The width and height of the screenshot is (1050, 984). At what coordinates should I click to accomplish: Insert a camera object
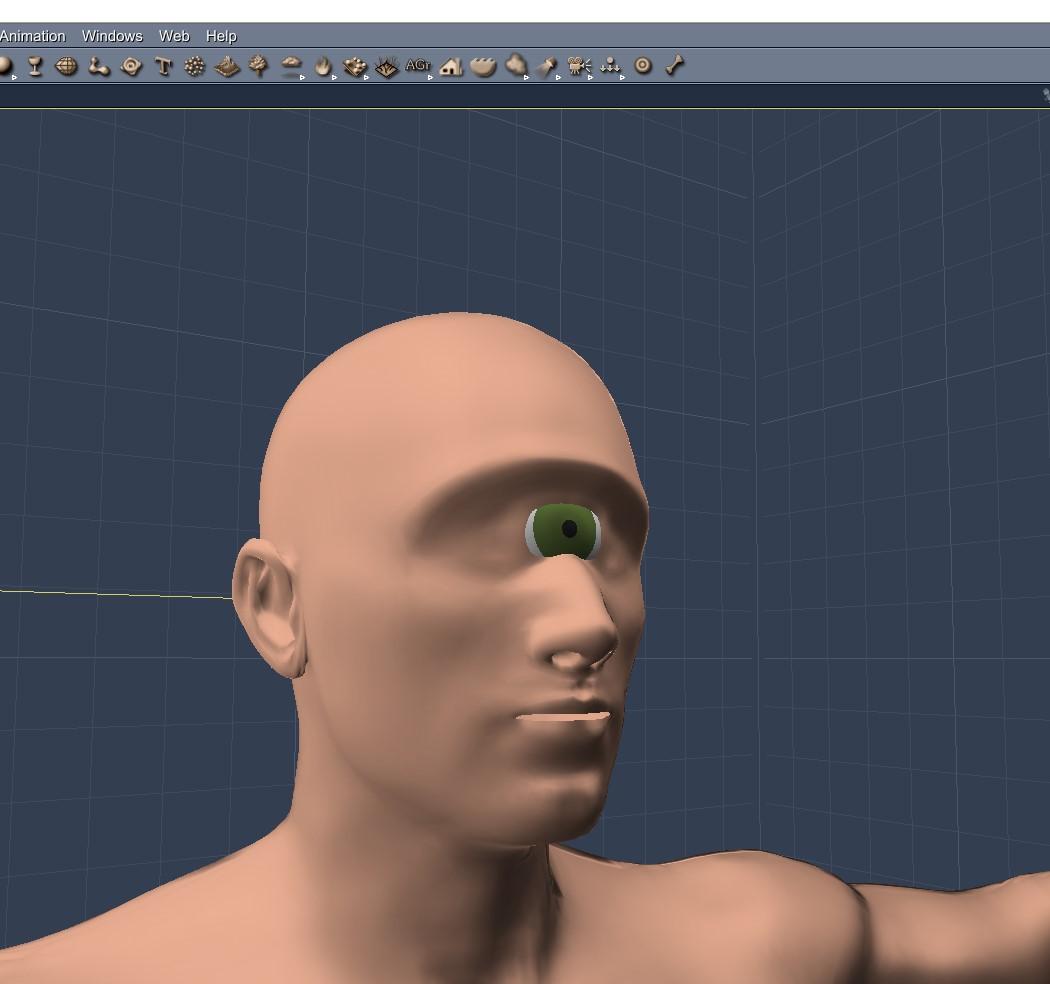point(579,66)
